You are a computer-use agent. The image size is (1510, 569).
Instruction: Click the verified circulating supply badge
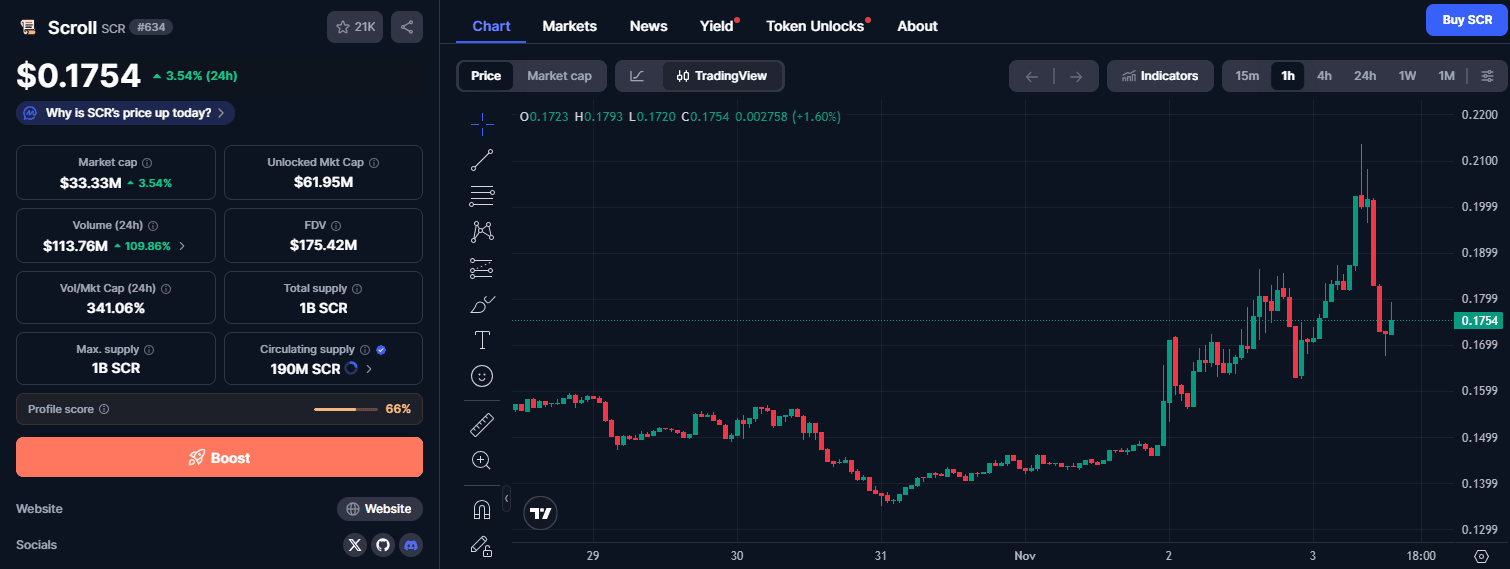click(x=381, y=349)
